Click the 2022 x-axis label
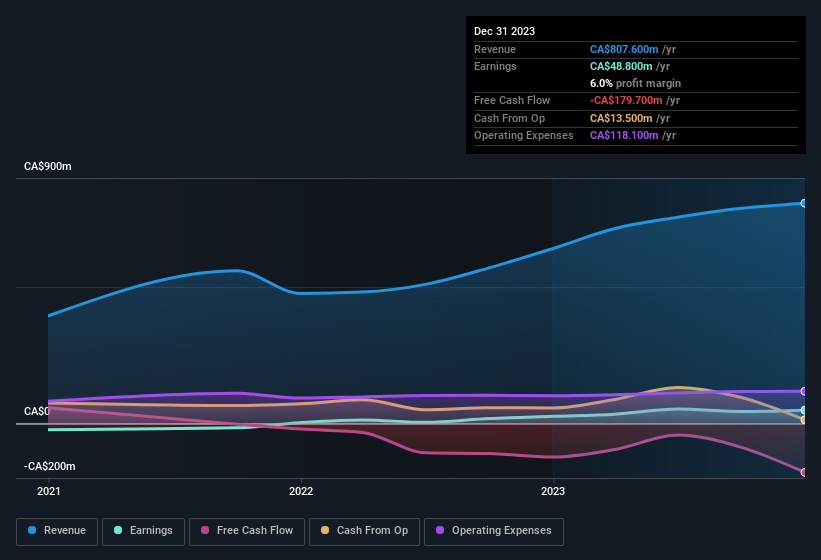The image size is (821, 560). (x=301, y=491)
